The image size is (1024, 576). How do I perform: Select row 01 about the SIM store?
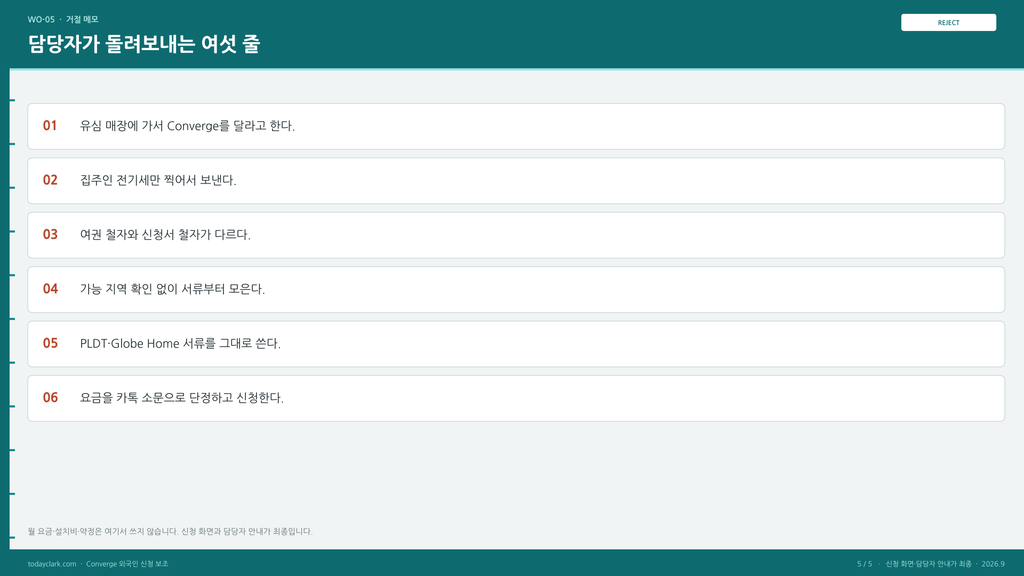[516, 126]
